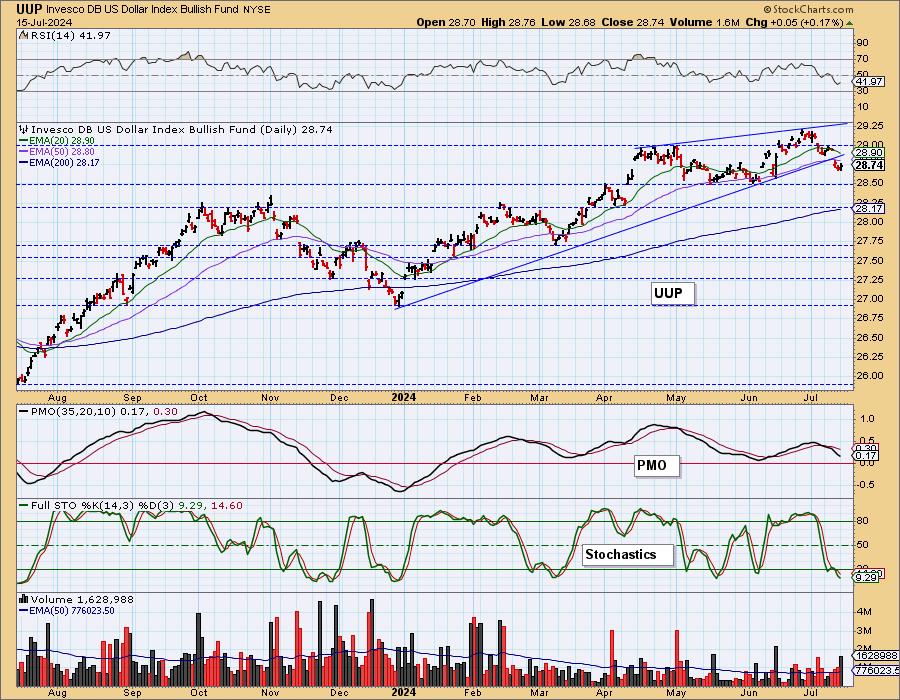Click the 27.00 label on the price axis
The height and width of the screenshot is (700, 900).
coord(870,298)
